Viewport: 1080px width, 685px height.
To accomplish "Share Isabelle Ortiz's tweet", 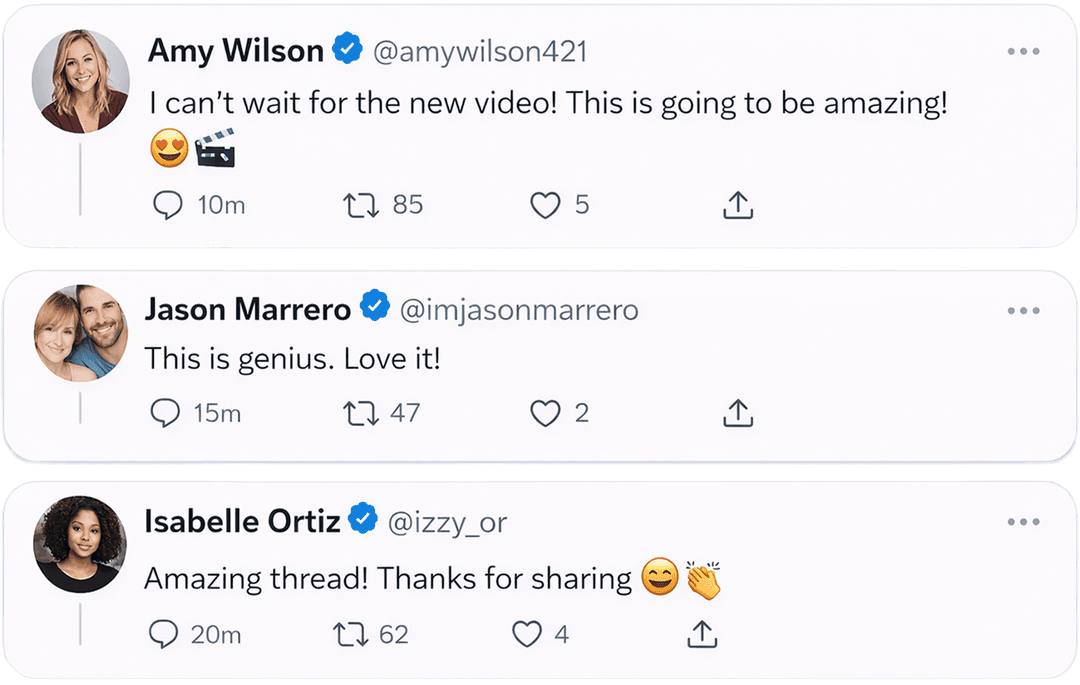I will [x=702, y=634].
